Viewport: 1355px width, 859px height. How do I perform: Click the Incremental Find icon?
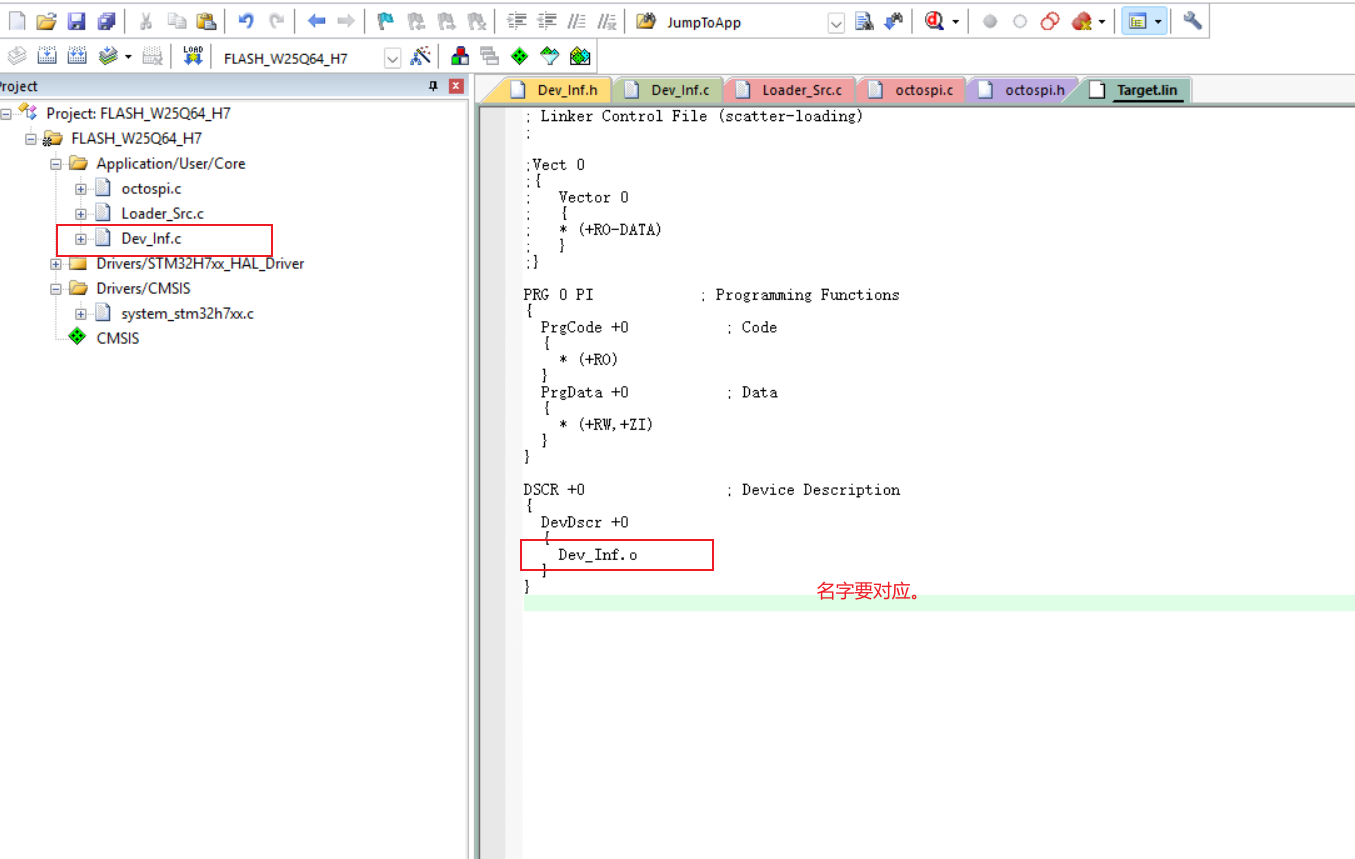click(x=894, y=21)
